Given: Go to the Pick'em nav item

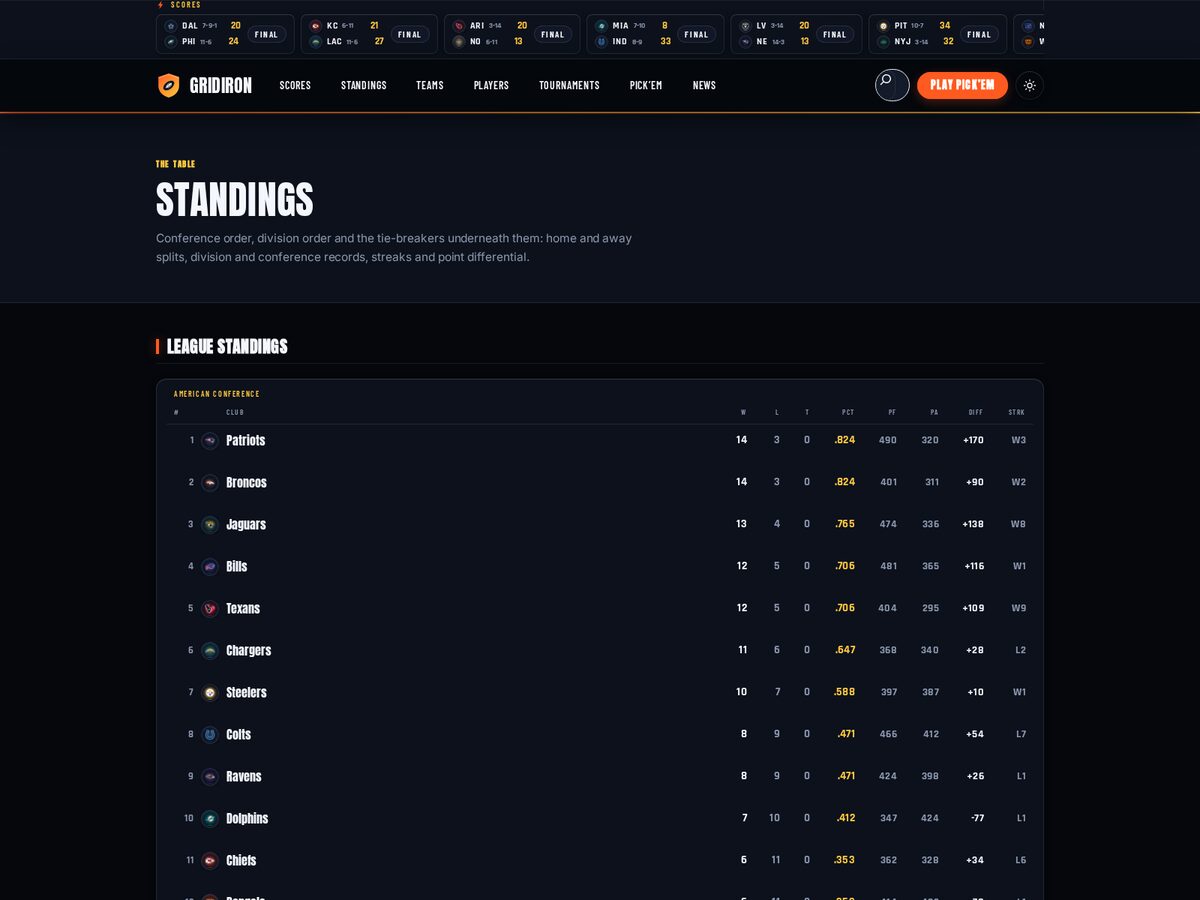Looking at the screenshot, I should 646,85.
